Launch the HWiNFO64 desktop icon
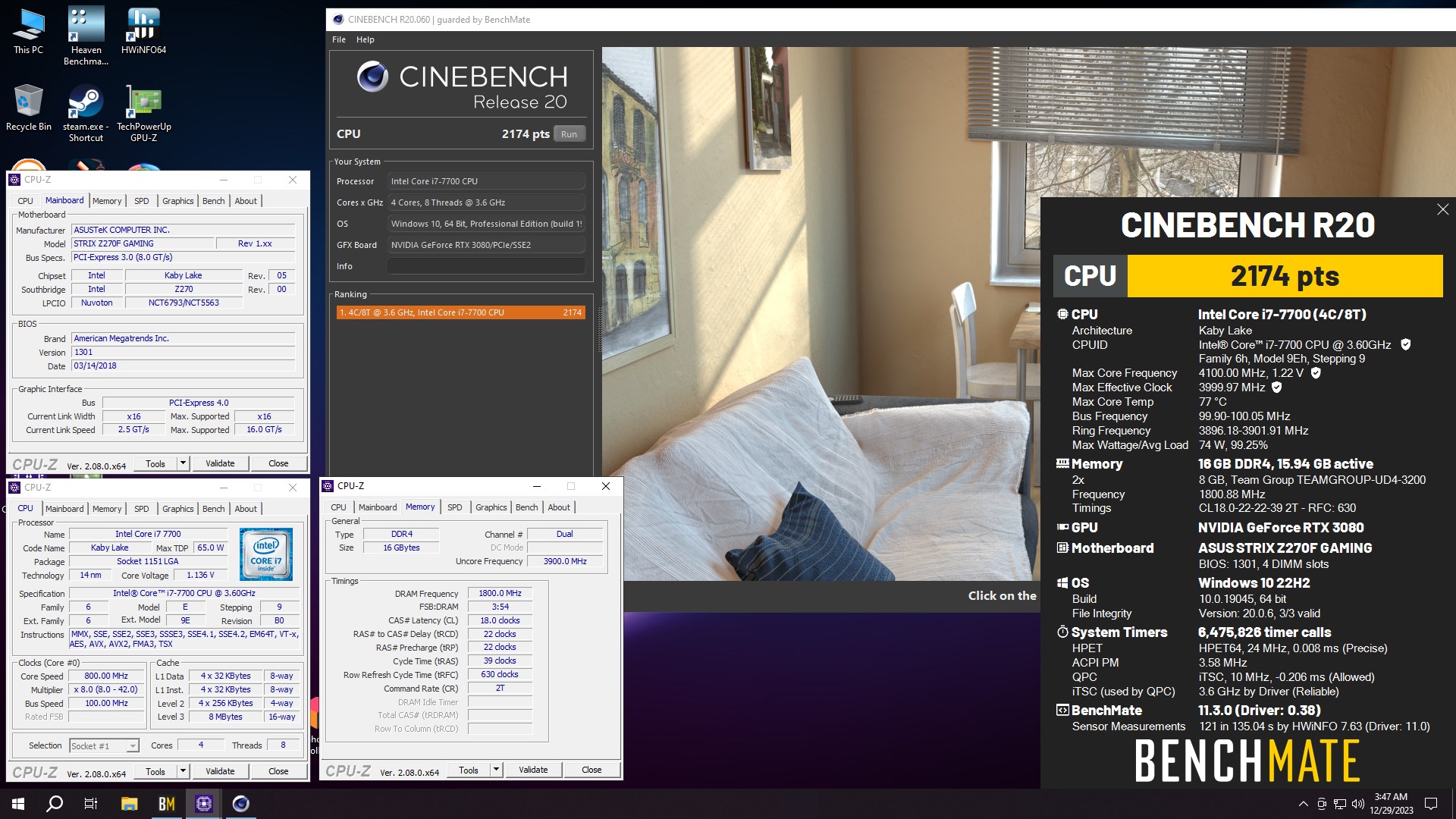The width and height of the screenshot is (1456, 819). (143, 32)
